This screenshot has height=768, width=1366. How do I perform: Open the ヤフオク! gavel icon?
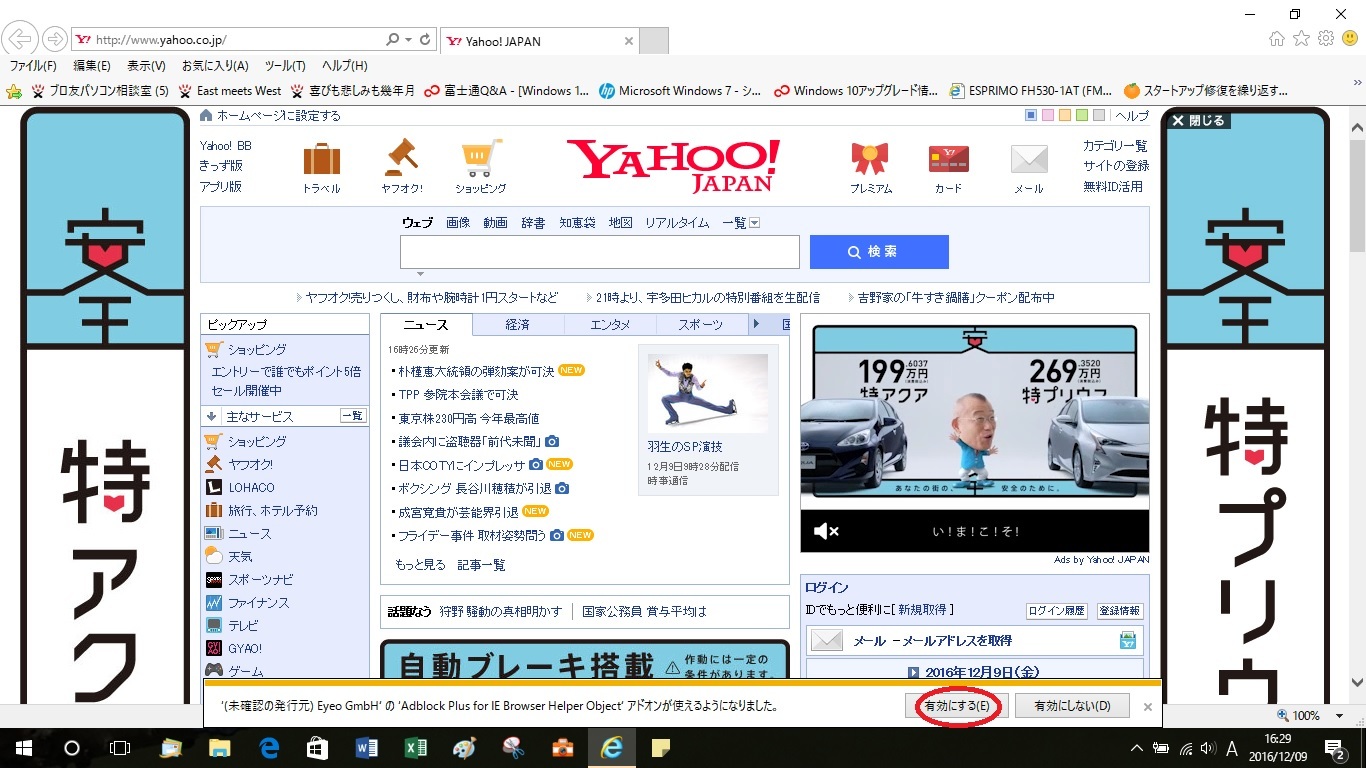(401, 158)
